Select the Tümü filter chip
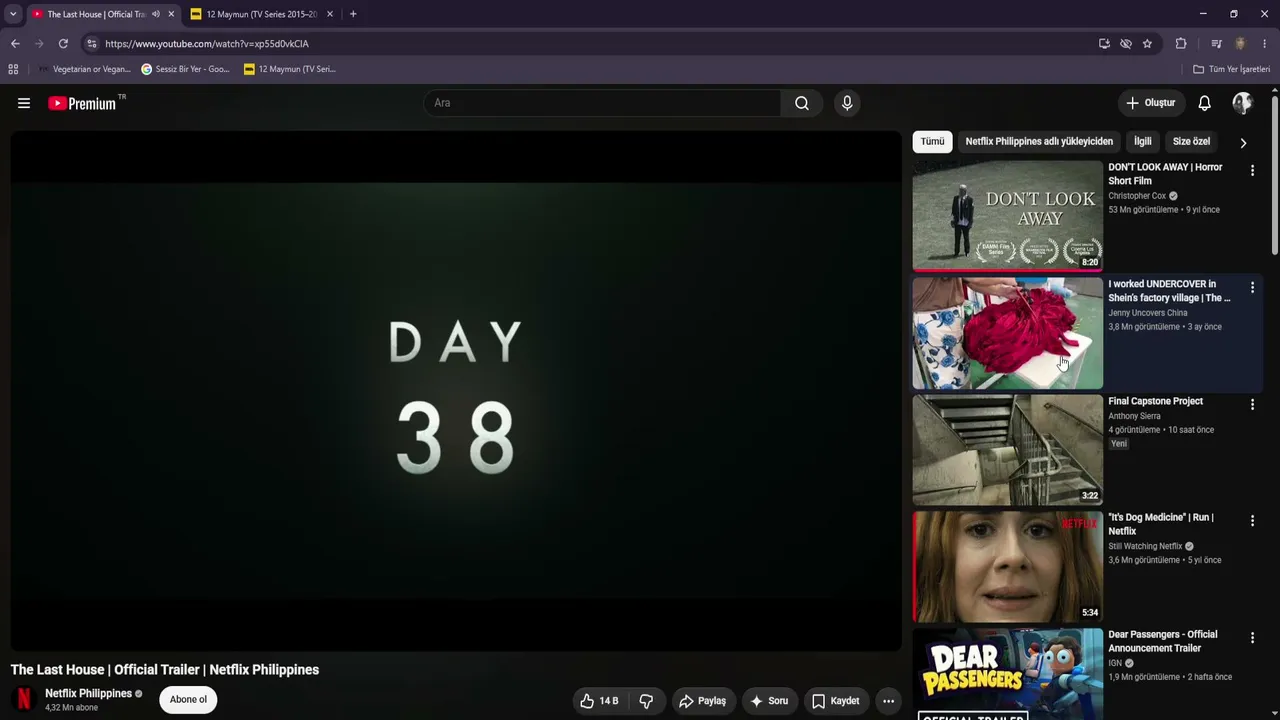The height and width of the screenshot is (720, 1280). coord(932,142)
